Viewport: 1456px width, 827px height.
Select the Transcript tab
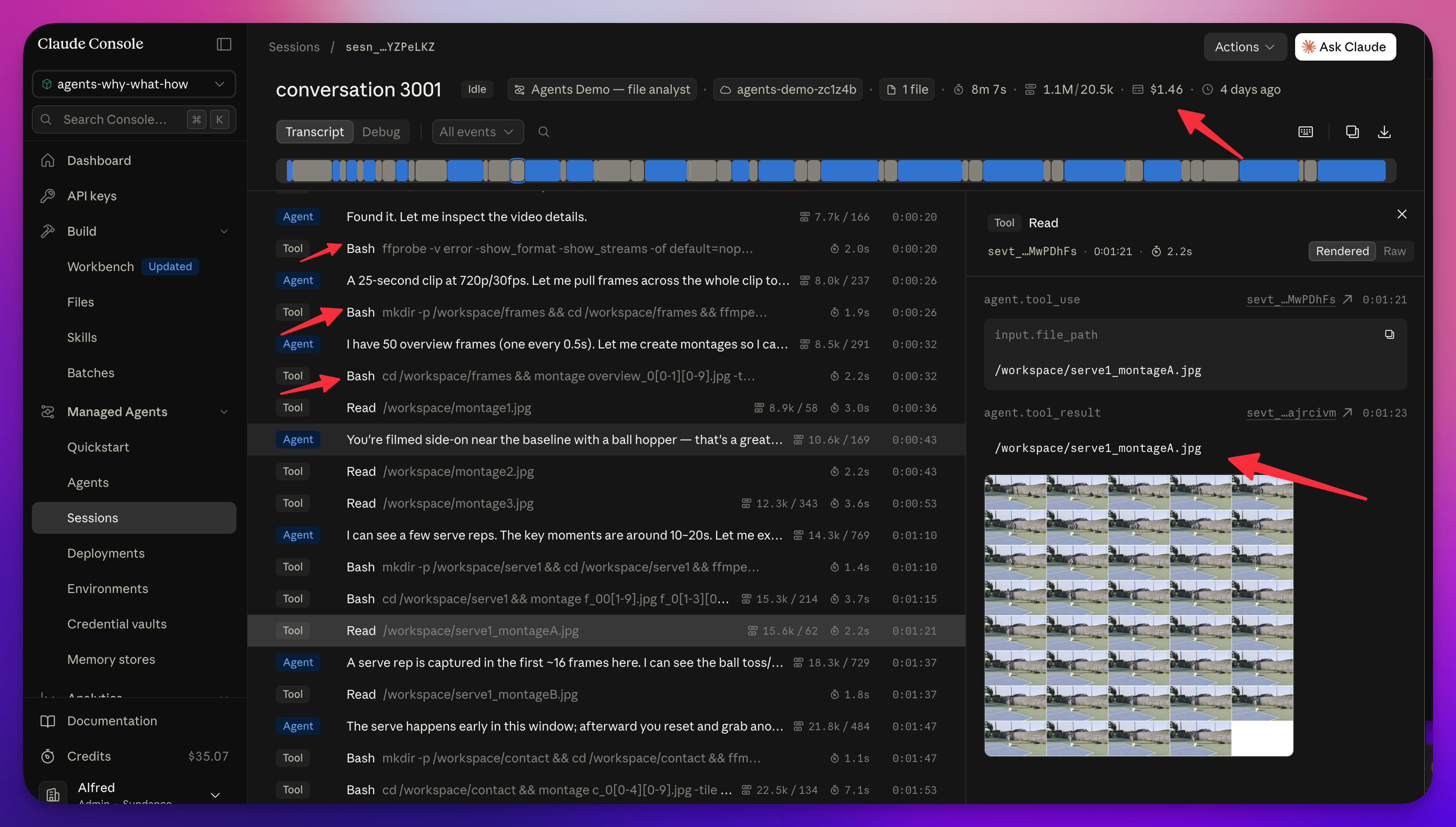point(314,132)
